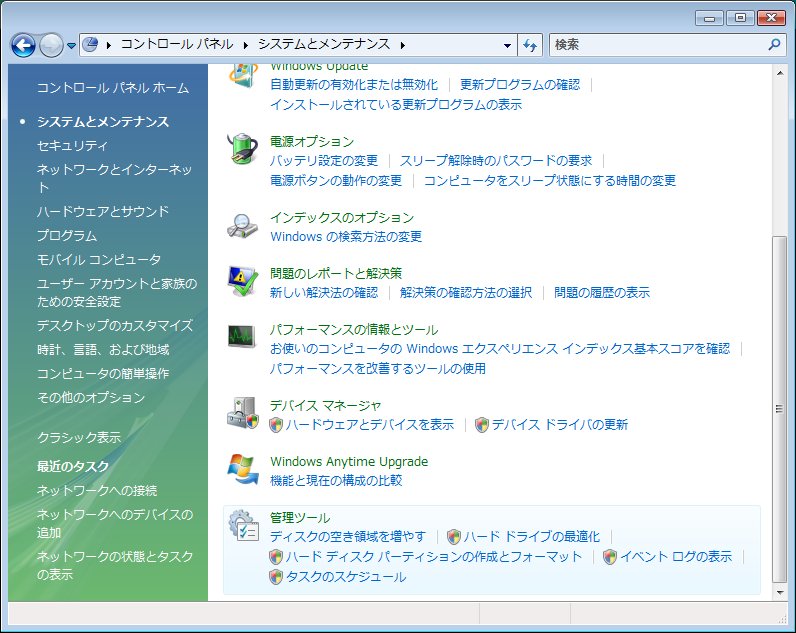Viewport: 796px width, 633px height.
Task: Select モバイル コンピュータ in the sidebar
Action: (x=98, y=259)
